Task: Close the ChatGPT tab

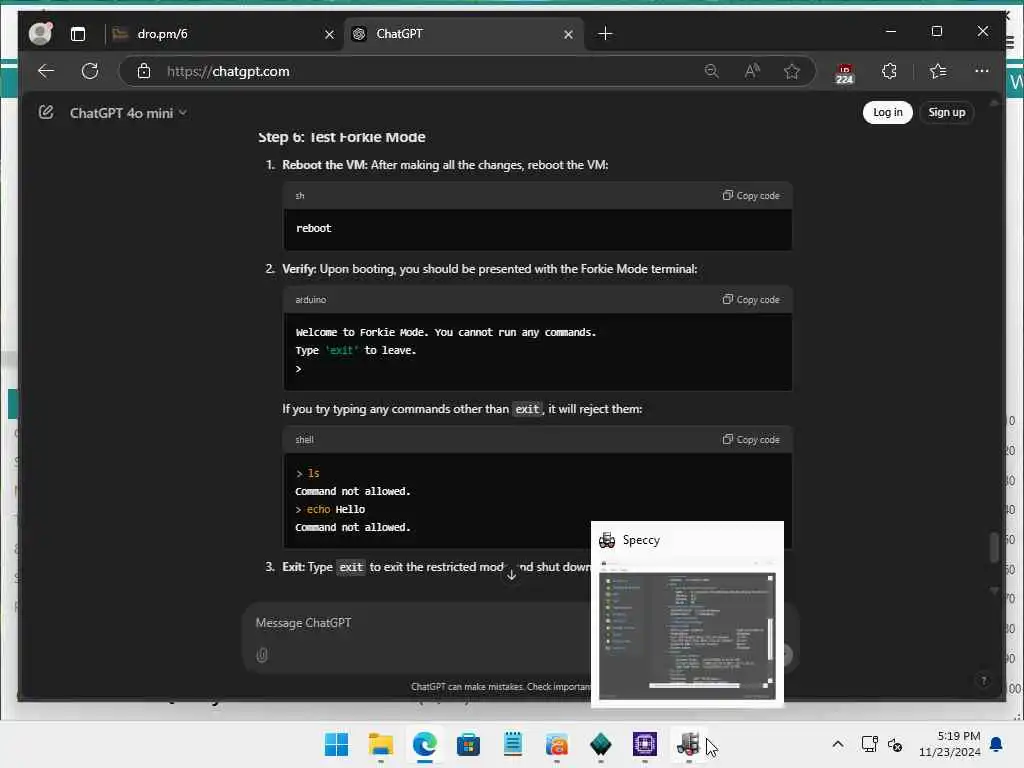Action: [x=568, y=35]
